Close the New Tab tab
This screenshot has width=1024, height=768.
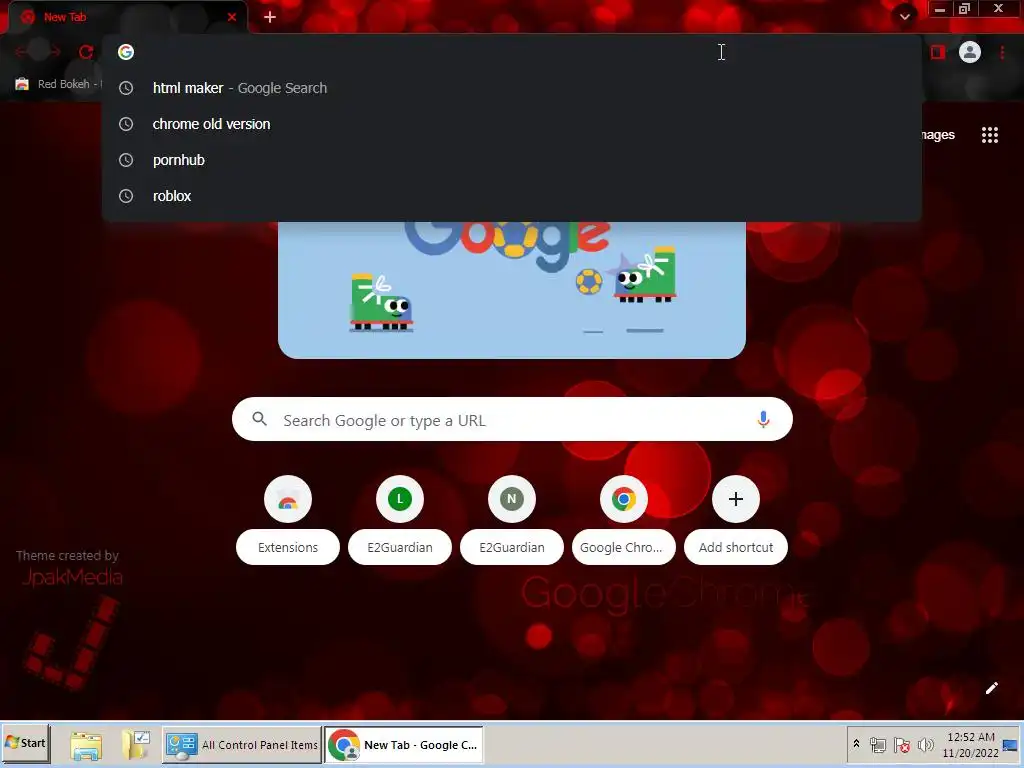(232, 17)
